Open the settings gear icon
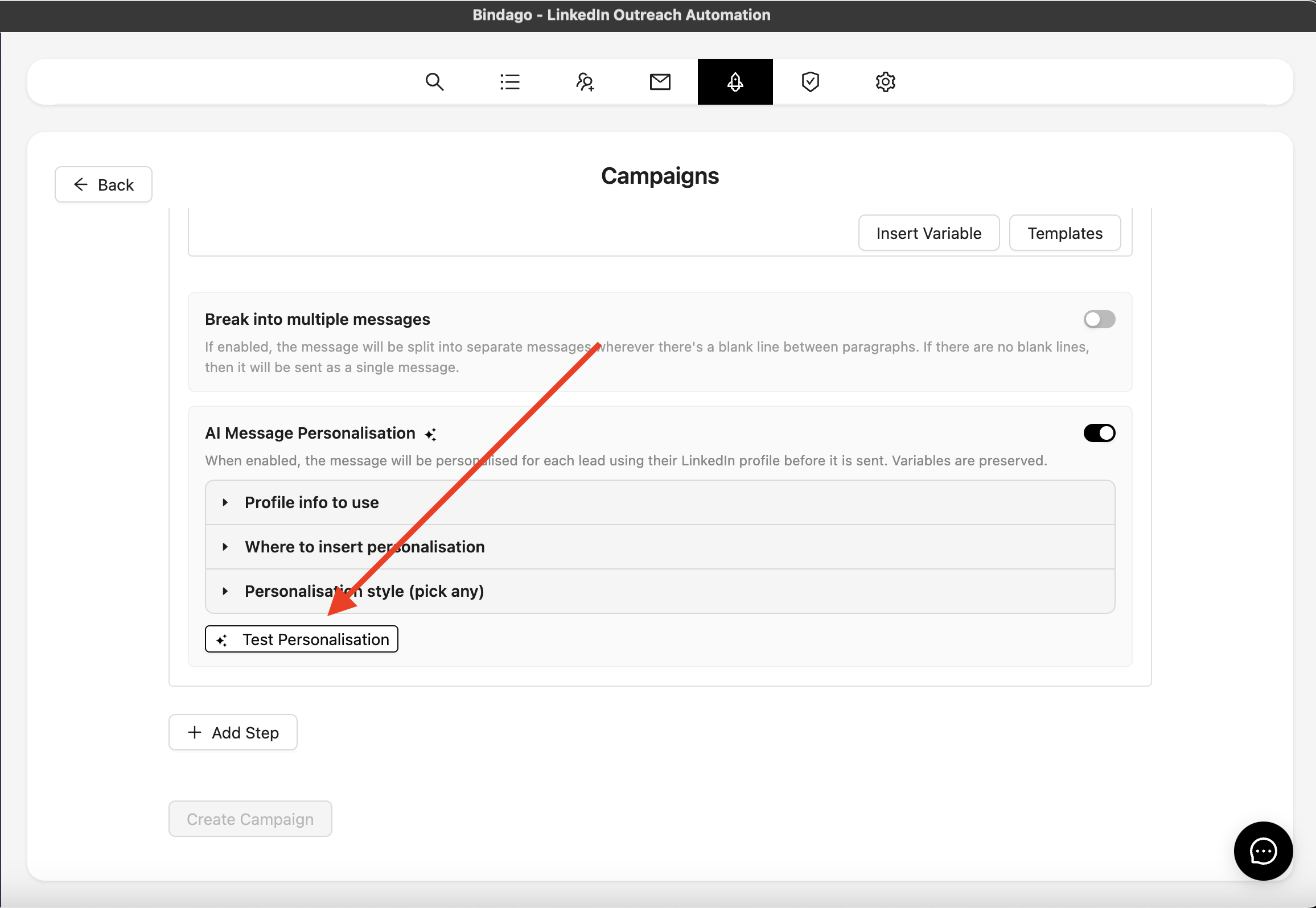1316x908 pixels. pyautogui.click(x=885, y=82)
